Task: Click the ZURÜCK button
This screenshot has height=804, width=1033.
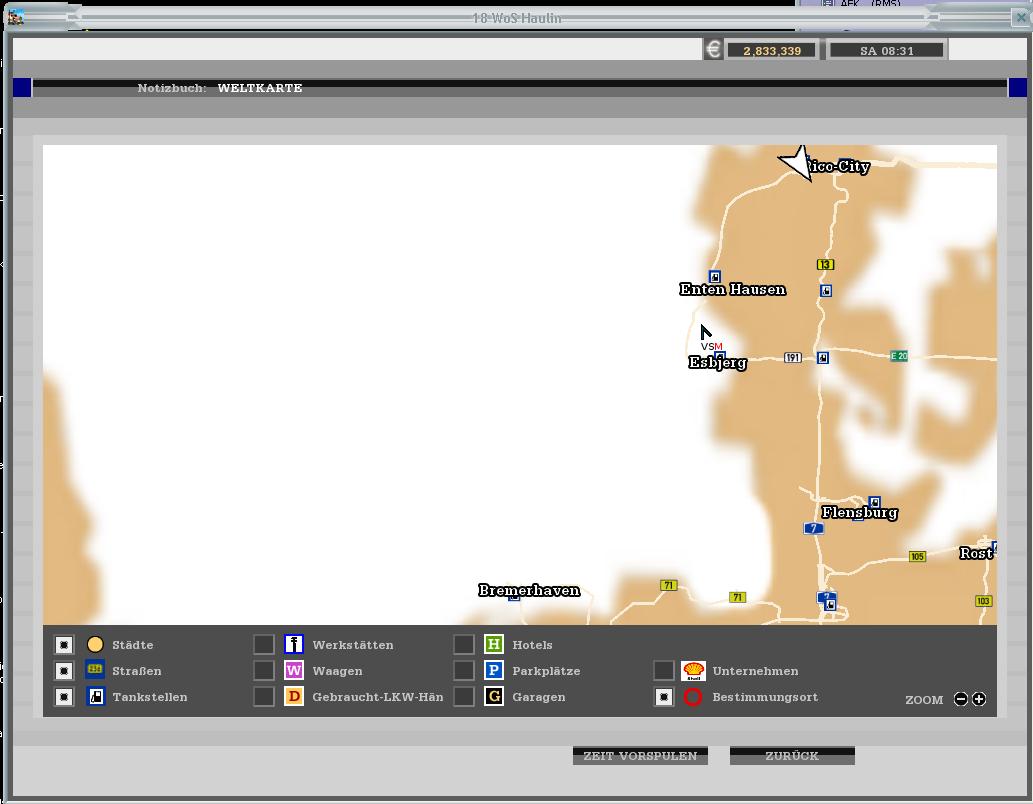Action: [x=792, y=756]
